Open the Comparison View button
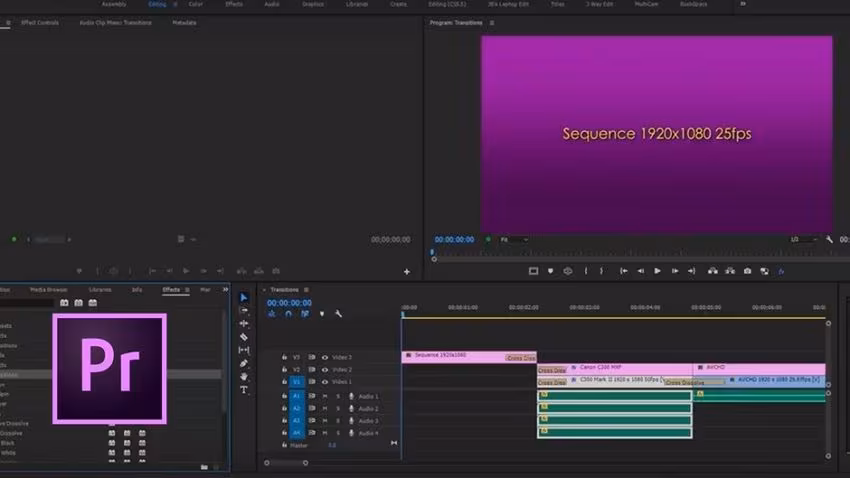Image resolution: width=850 pixels, height=478 pixels. click(x=764, y=271)
